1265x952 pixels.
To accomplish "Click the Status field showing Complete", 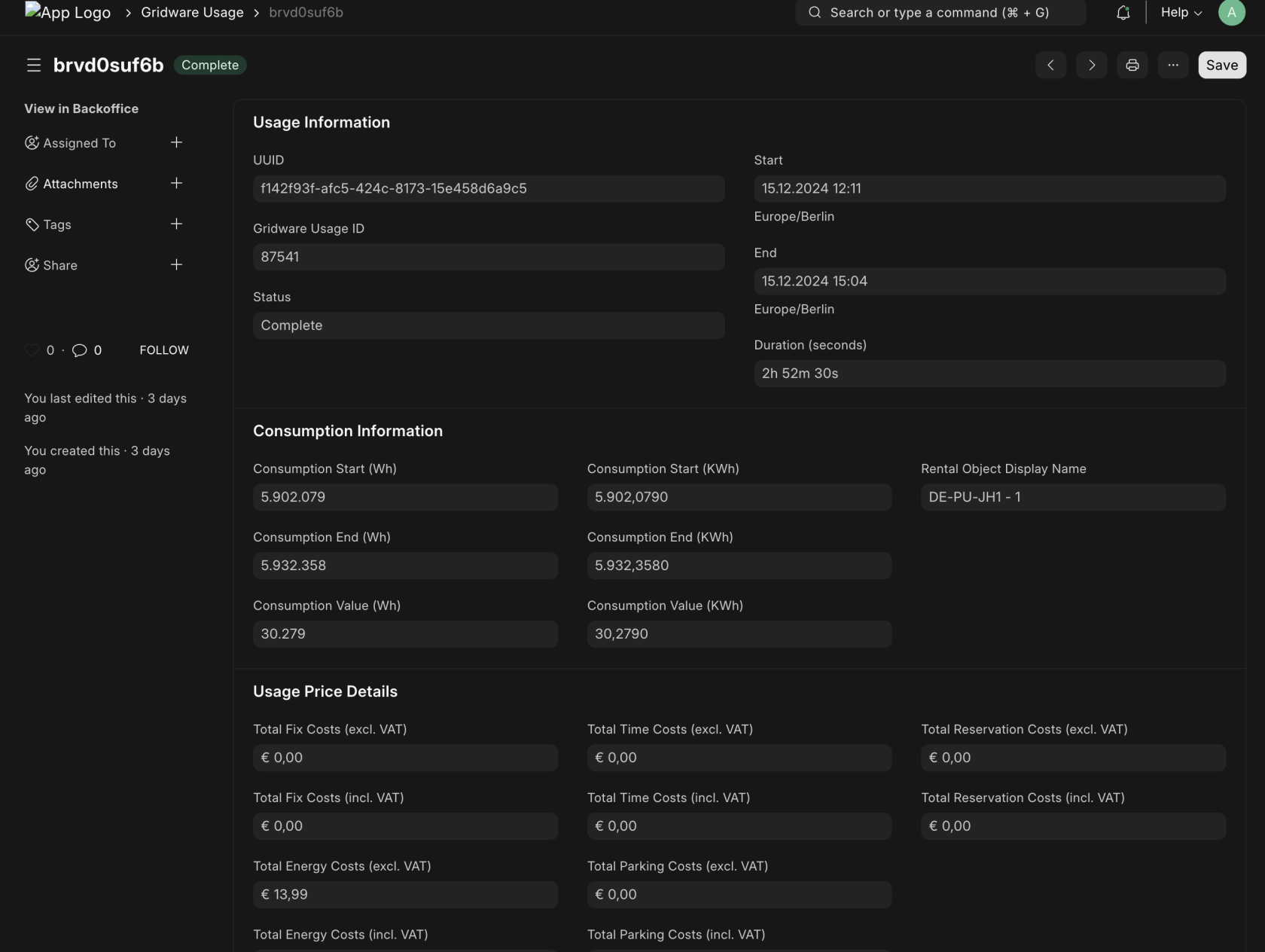I will click(x=489, y=325).
